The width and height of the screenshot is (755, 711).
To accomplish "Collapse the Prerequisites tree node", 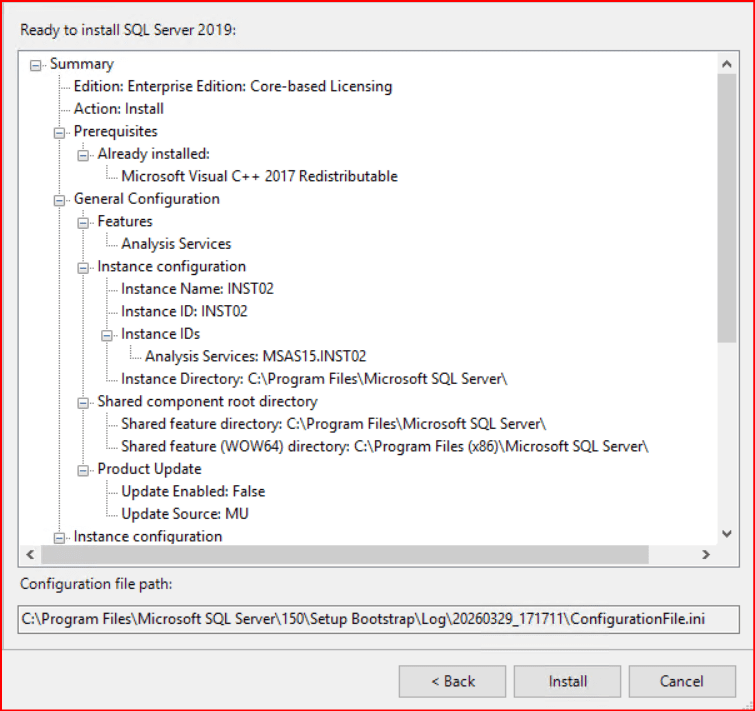I will pyautogui.click(x=59, y=132).
